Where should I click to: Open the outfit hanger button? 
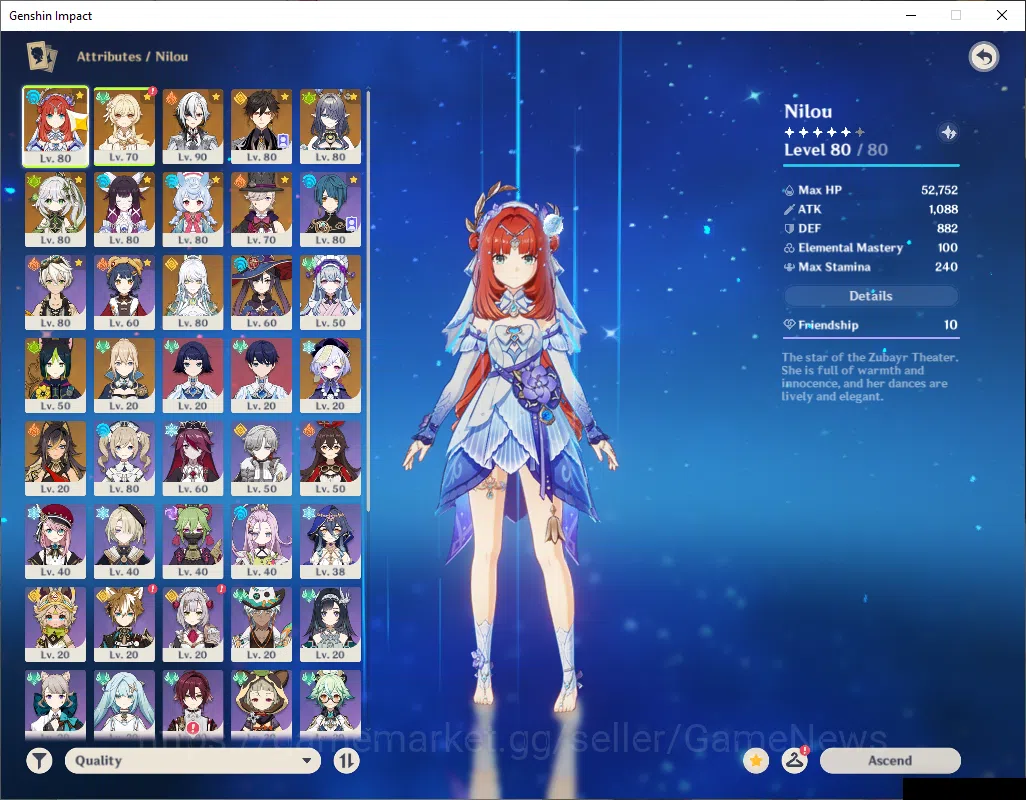pyautogui.click(x=795, y=761)
